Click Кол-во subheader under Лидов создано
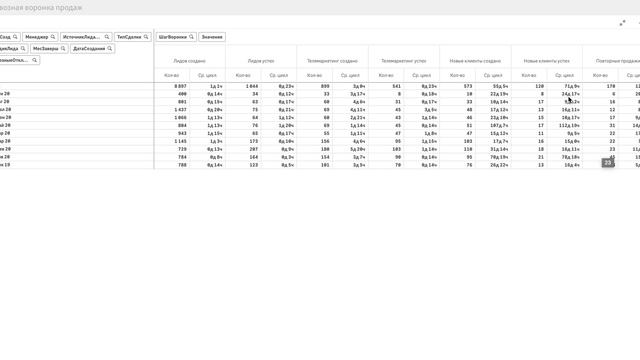Image resolution: width=640 pixels, height=360 pixels. (171, 75)
